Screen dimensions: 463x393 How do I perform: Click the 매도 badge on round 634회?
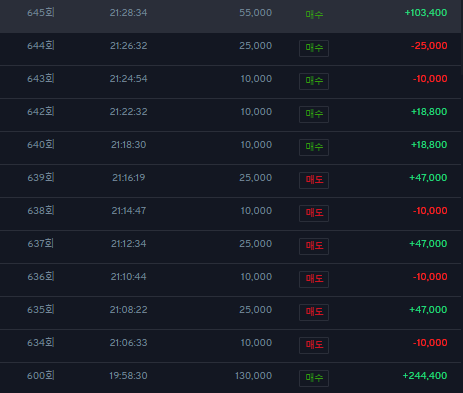314,345
